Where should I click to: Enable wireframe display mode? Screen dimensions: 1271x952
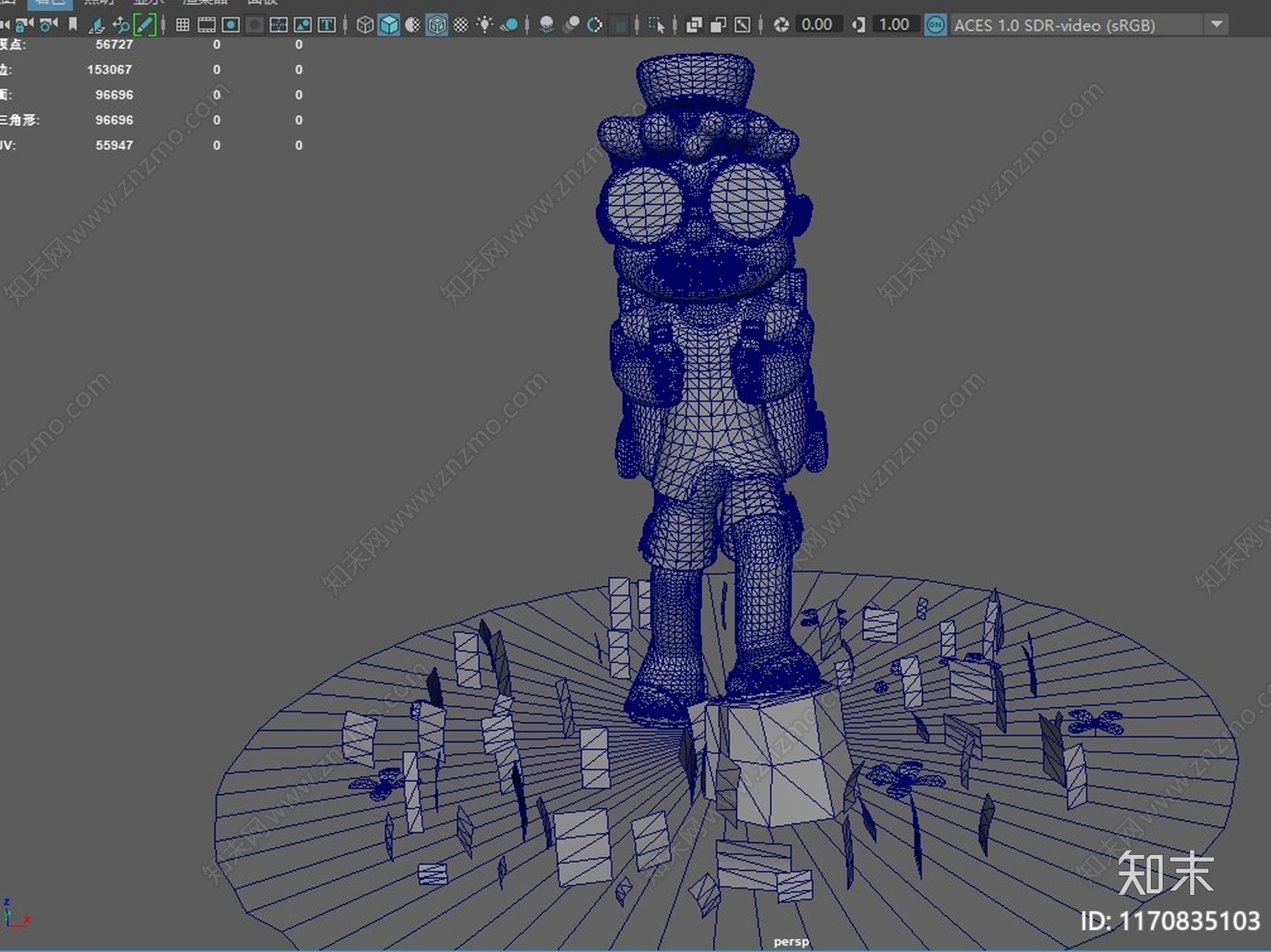tap(365, 25)
